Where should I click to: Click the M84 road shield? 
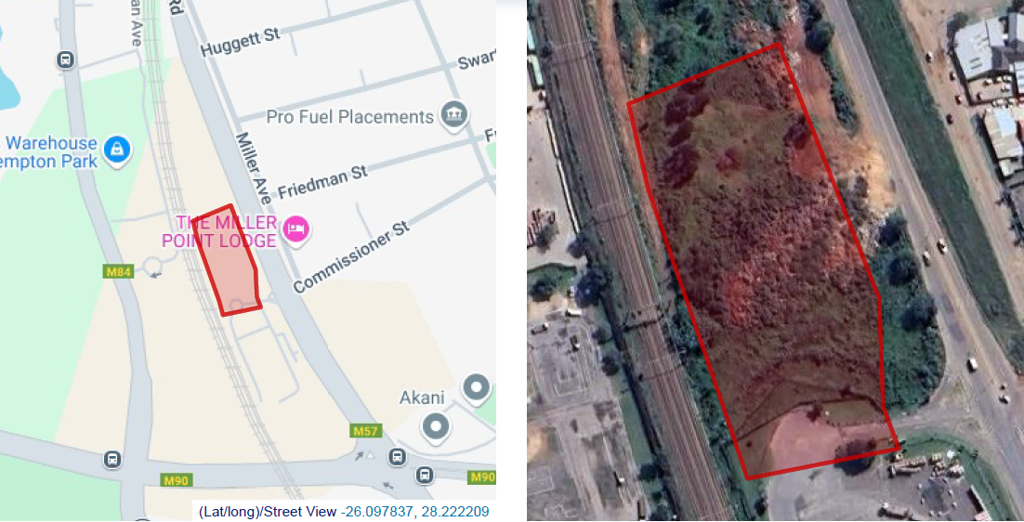[118, 271]
